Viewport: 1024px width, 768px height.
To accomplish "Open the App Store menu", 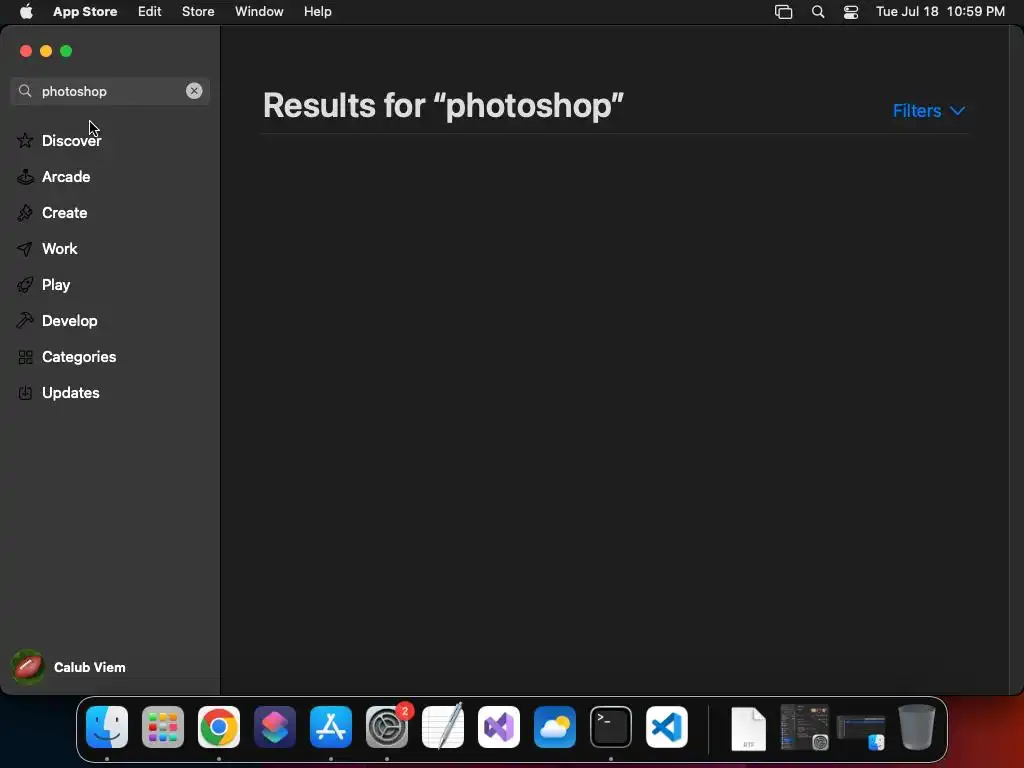I will click(x=85, y=11).
